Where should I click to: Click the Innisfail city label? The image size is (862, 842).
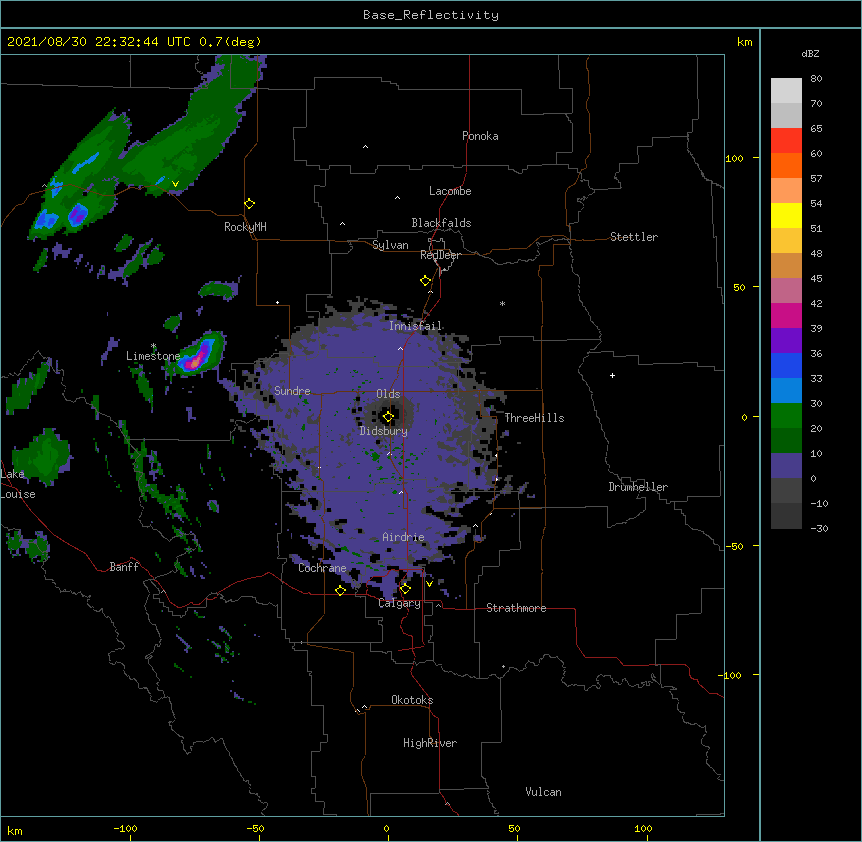[415, 326]
